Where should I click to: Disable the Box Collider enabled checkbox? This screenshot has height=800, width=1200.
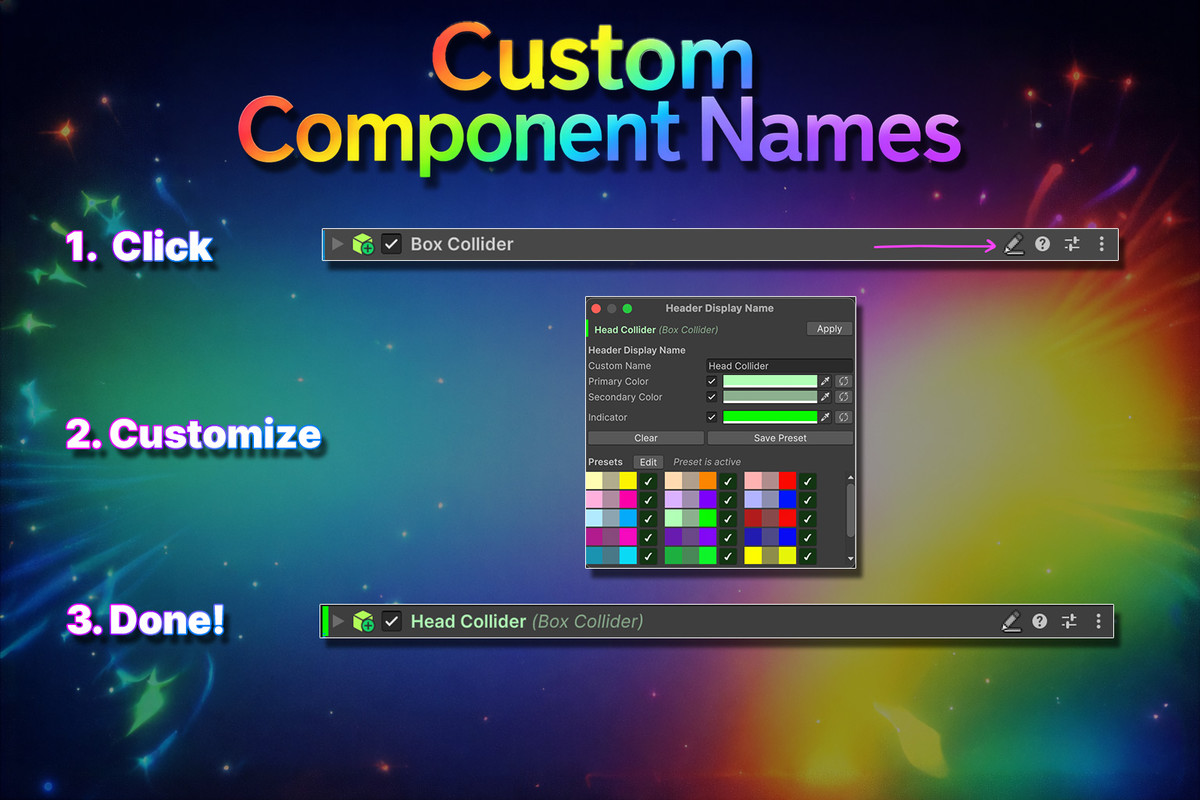[x=391, y=244]
